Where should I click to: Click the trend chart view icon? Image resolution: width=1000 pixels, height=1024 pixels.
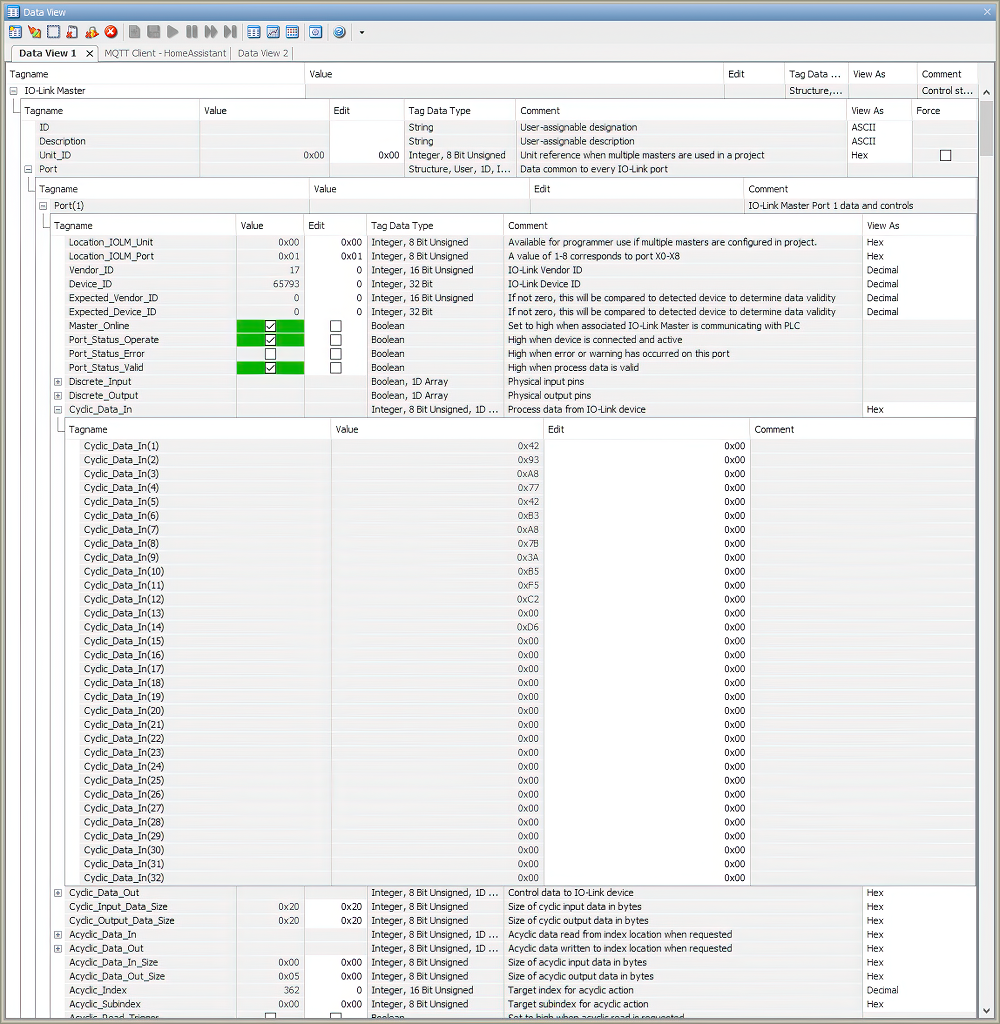pyautogui.click(x=273, y=32)
